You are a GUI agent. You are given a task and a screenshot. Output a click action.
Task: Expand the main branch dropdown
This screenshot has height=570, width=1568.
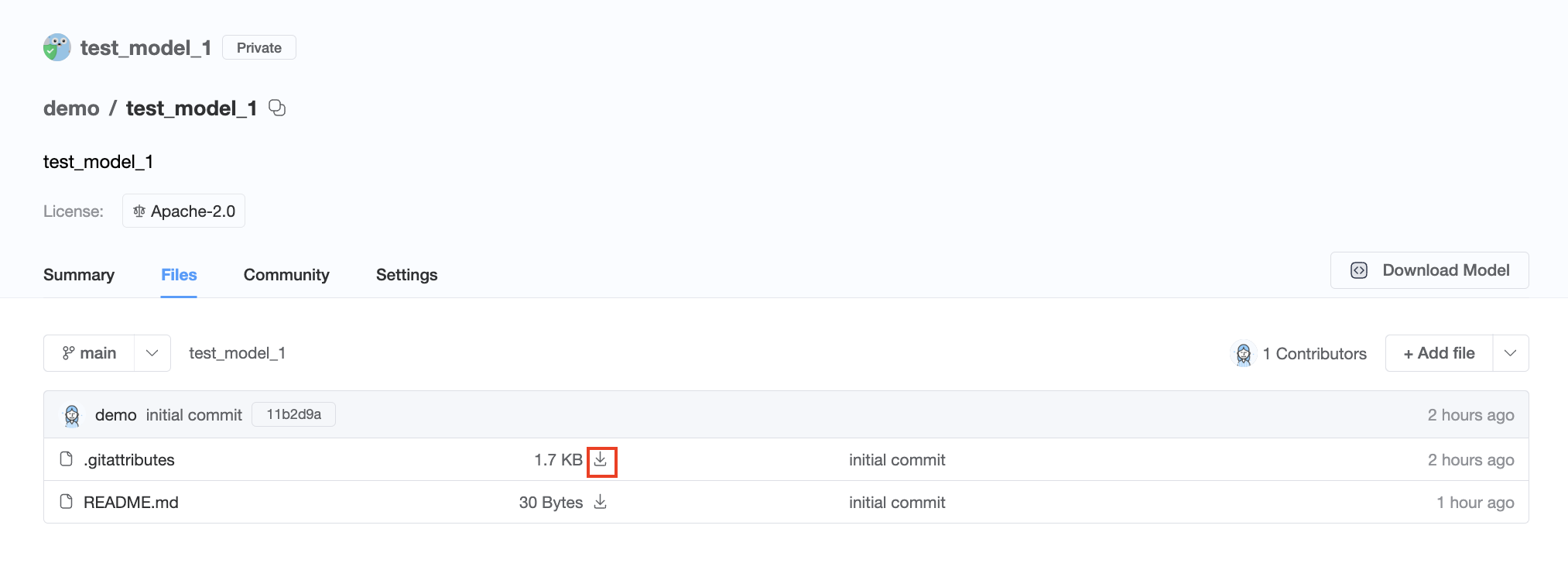click(152, 353)
